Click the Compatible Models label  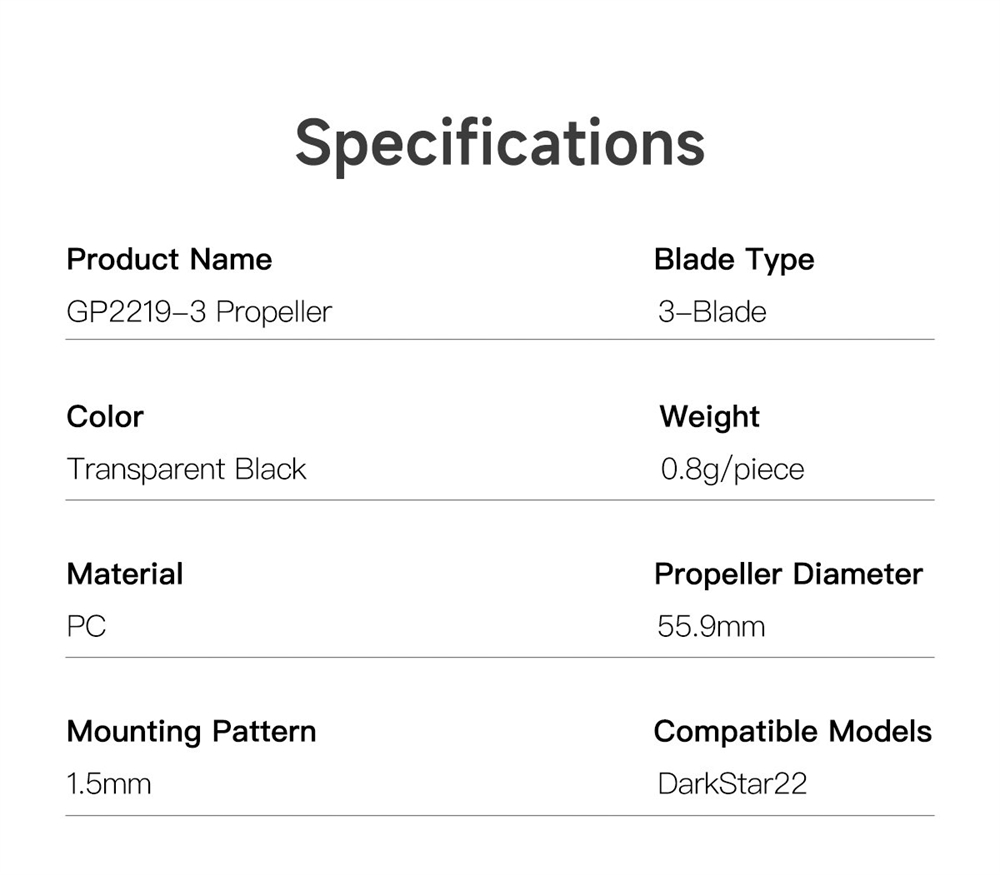point(792,731)
